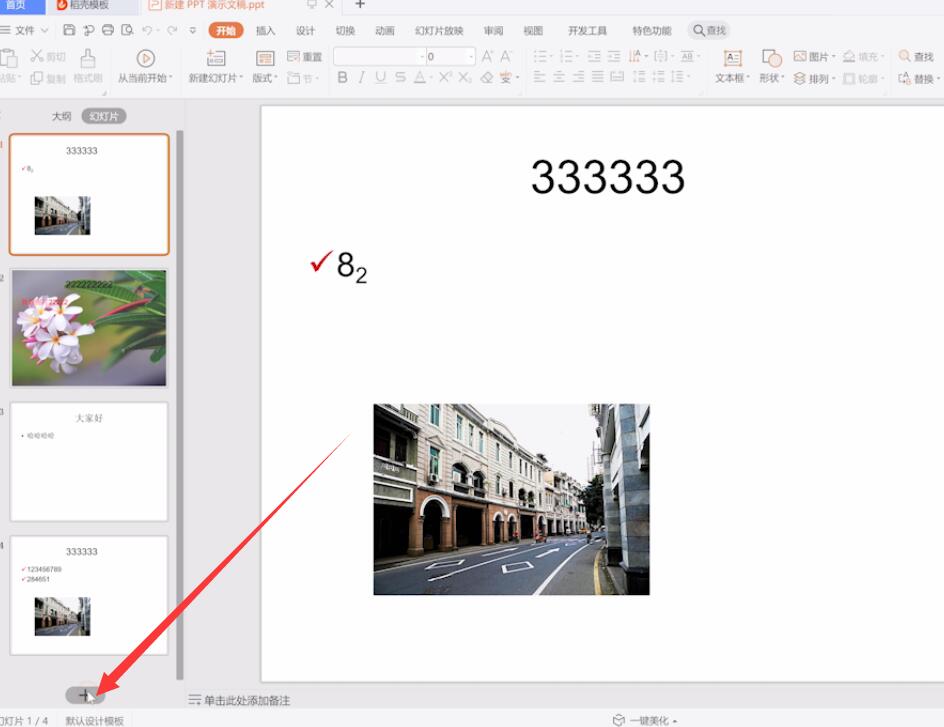The height and width of the screenshot is (727, 944).
Task: Switch to the Animation (动画) tab
Action: [x=385, y=31]
